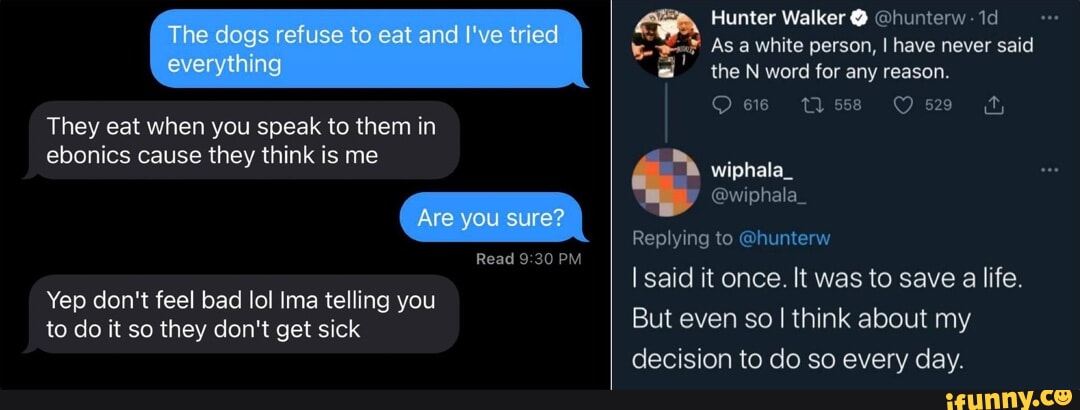The image size is (1080, 410).
Task: Open more options on wiphala_'s reply
Action: 1048,170
